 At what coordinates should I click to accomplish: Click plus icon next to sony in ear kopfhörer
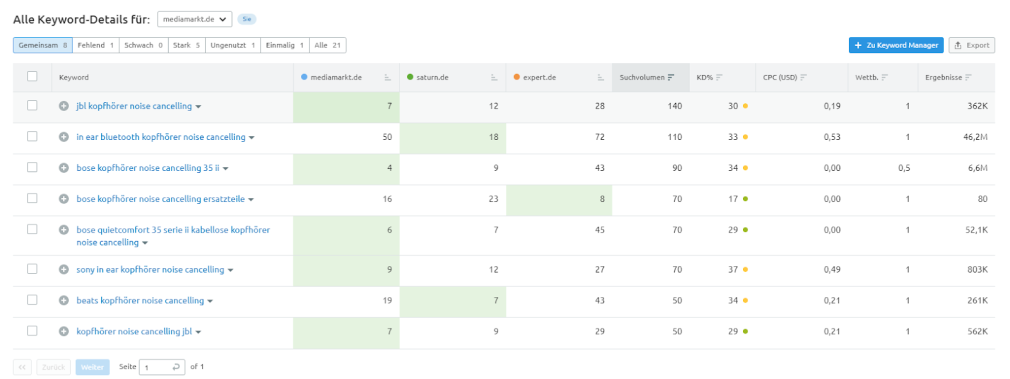pyautogui.click(x=64, y=269)
